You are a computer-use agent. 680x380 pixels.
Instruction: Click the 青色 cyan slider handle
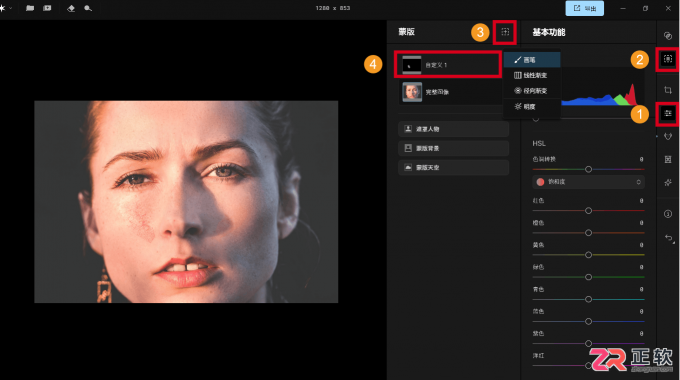[588, 299]
